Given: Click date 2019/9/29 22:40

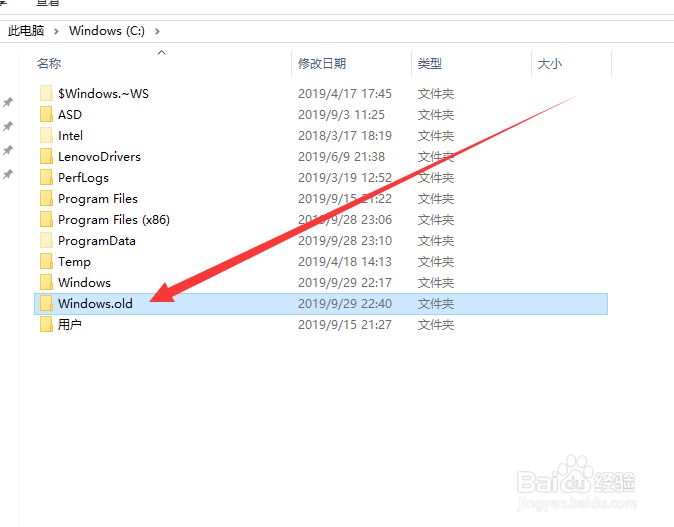Looking at the screenshot, I should point(345,304).
